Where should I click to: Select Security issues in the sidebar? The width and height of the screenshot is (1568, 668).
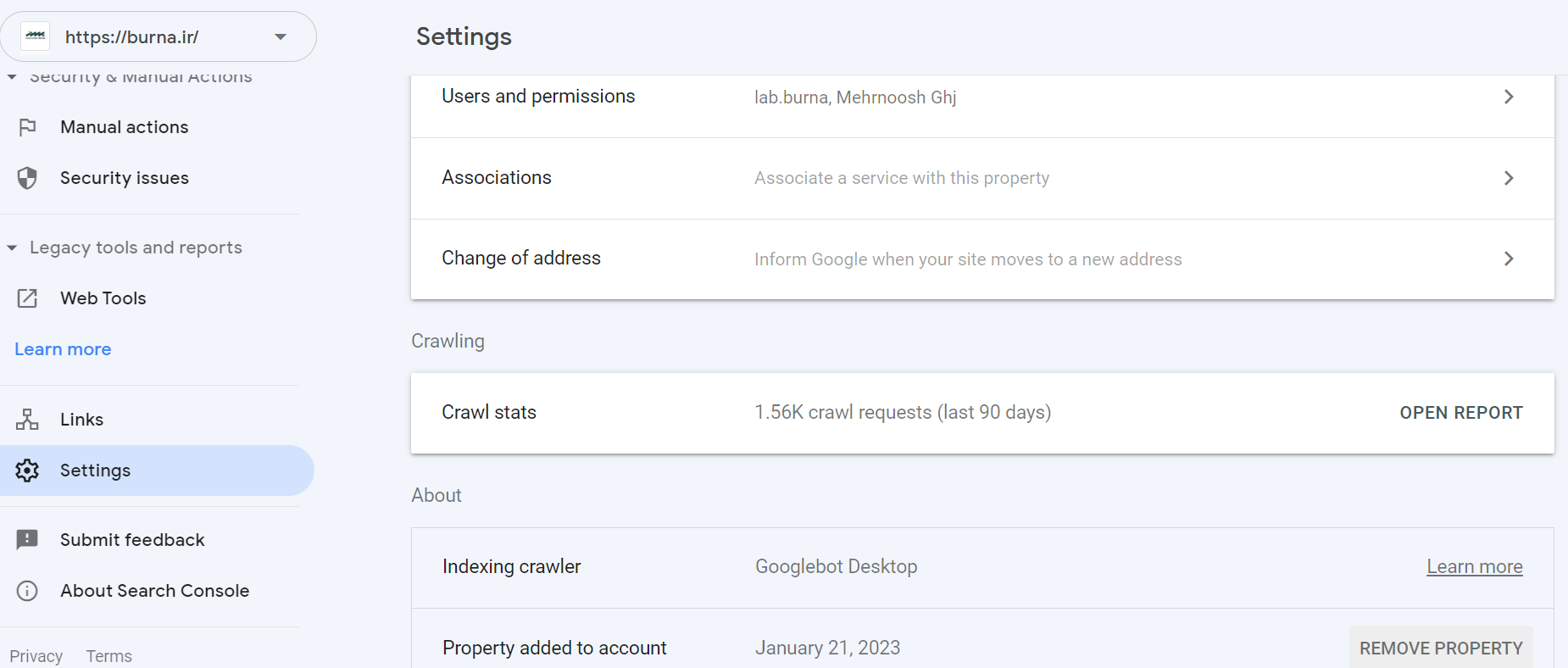125,178
